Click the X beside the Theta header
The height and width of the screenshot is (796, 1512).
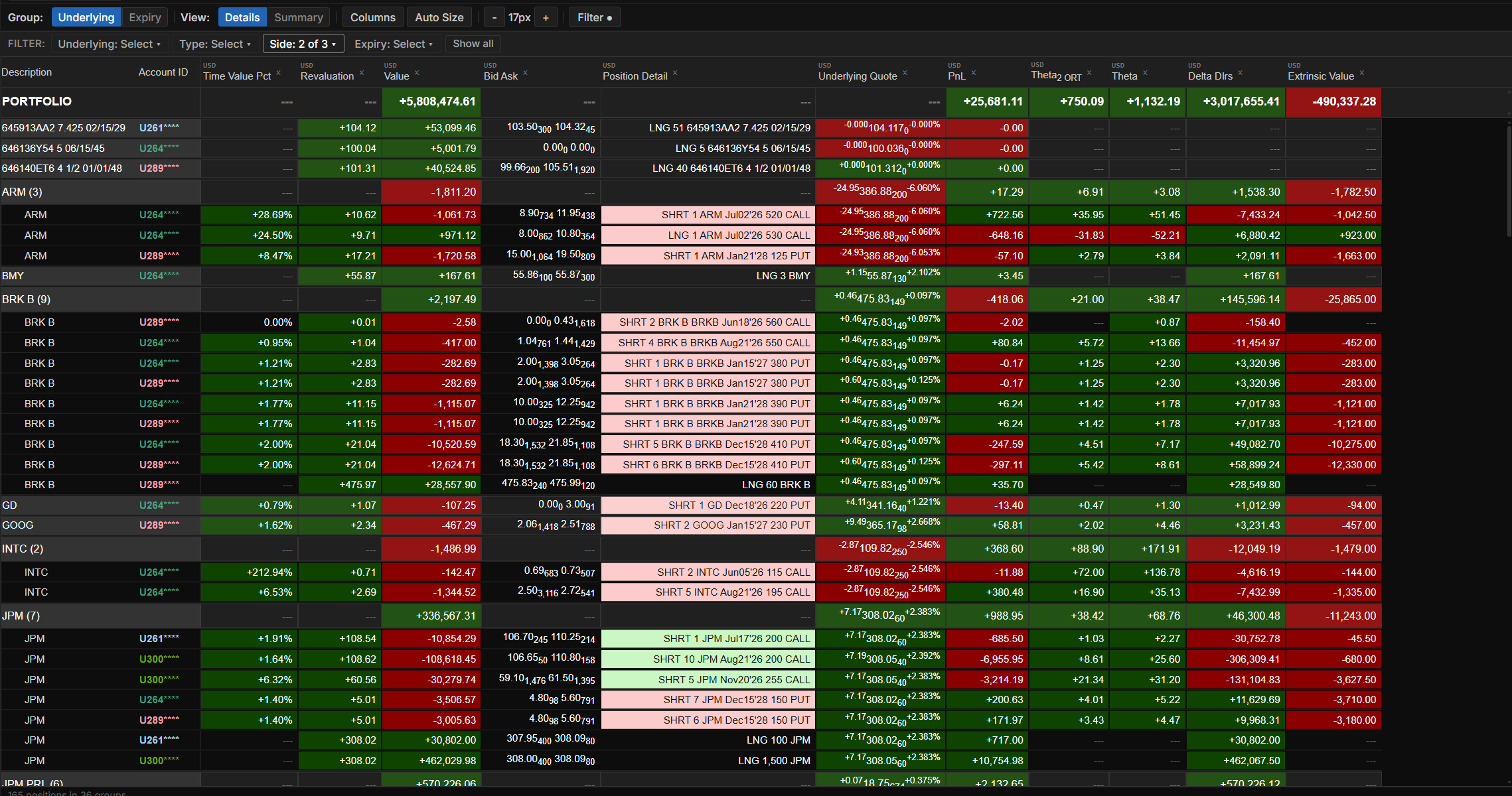coord(1145,73)
